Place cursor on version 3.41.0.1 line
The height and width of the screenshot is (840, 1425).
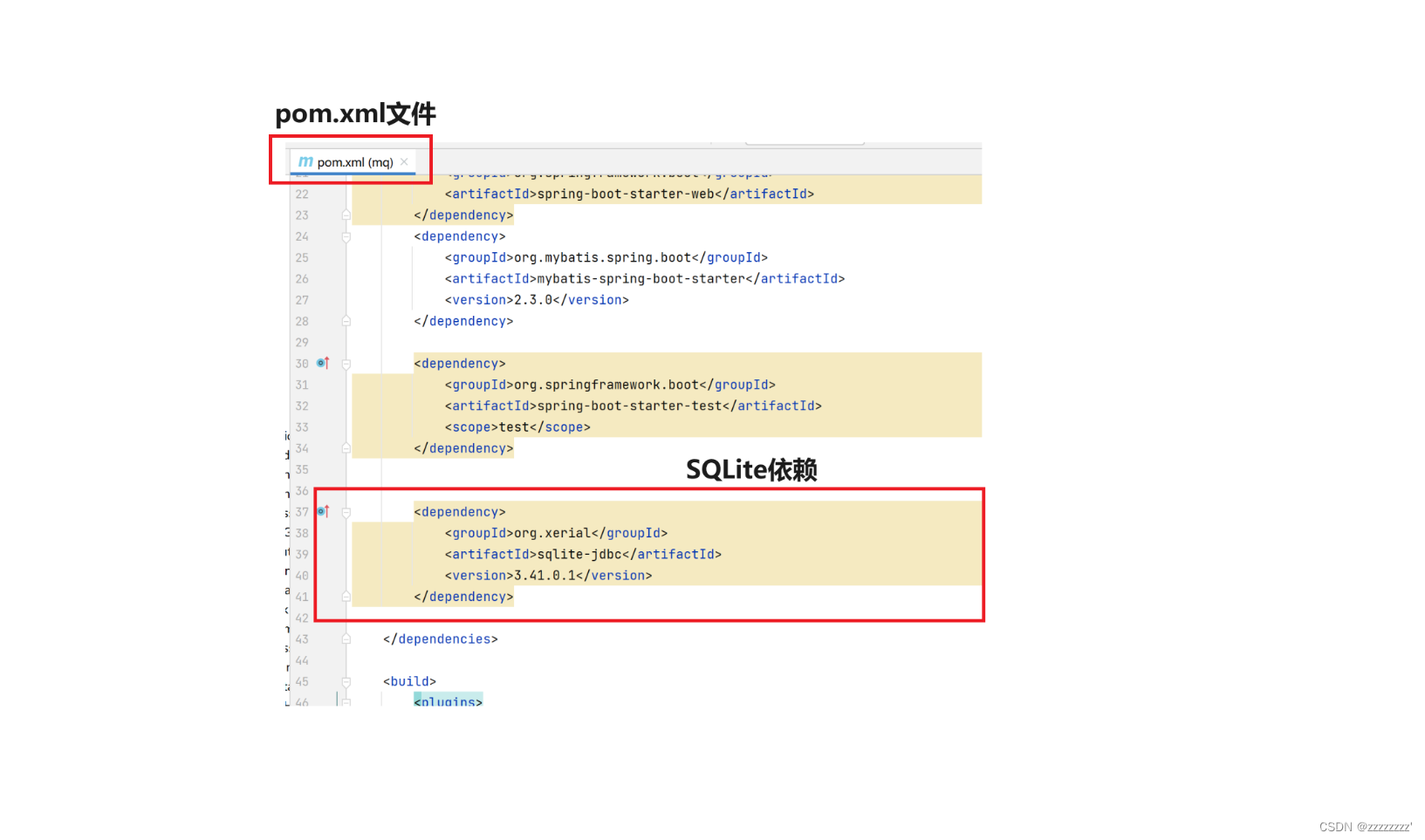[x=548, y=576]
